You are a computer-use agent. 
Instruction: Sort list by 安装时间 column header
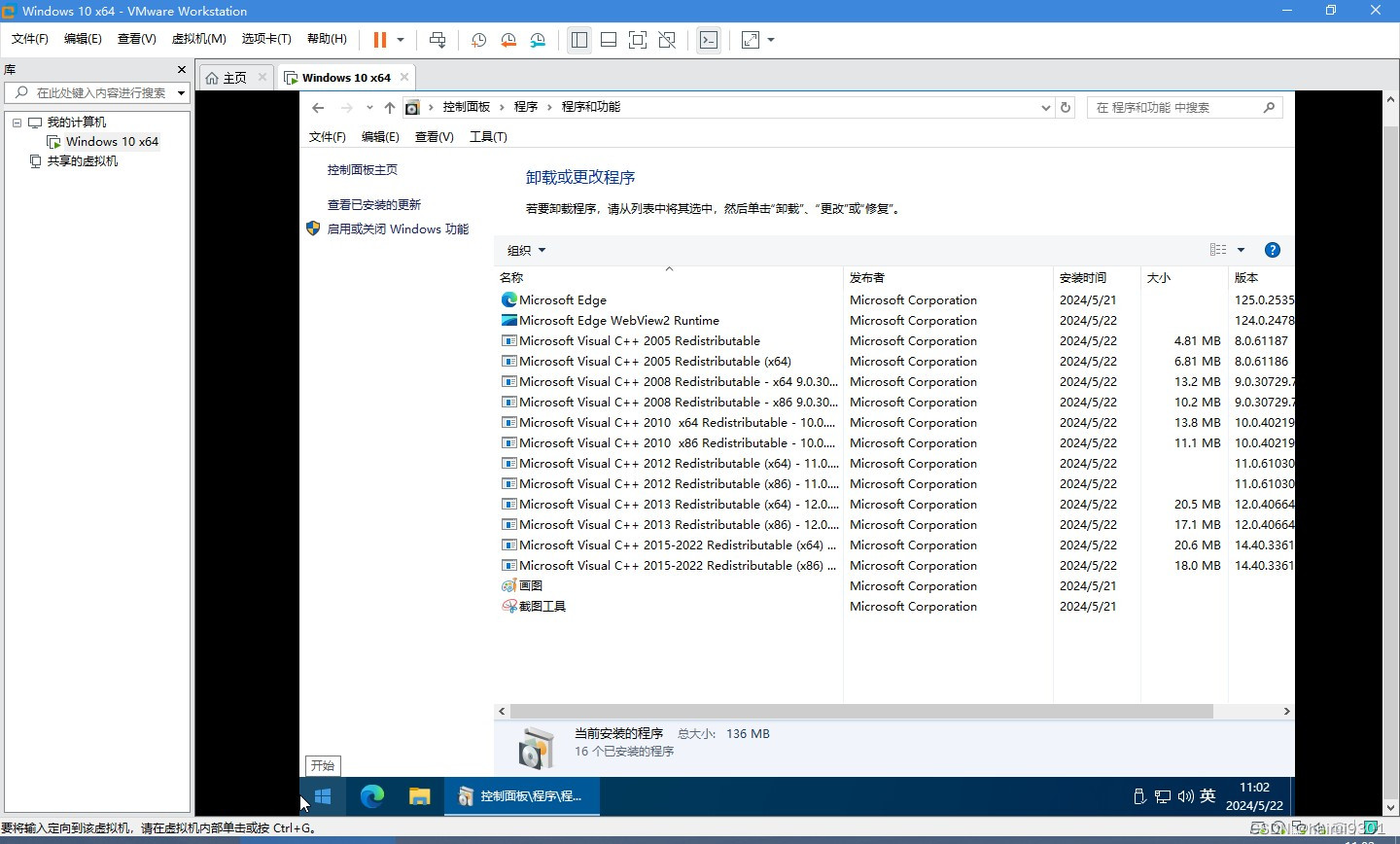click(x=1097, y=277)
